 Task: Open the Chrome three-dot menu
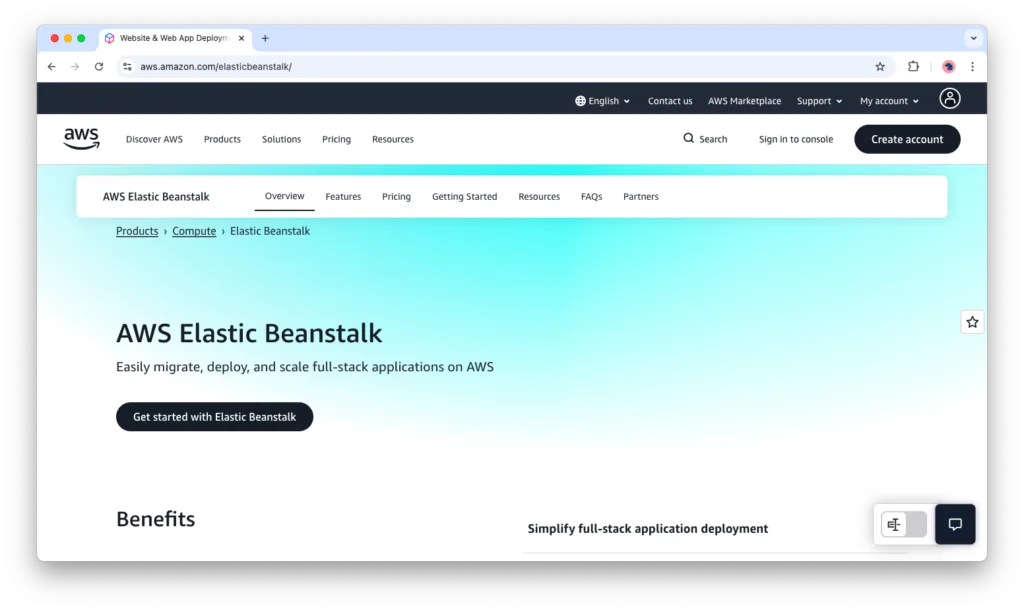pyautogui.click(x=972, y=67)
